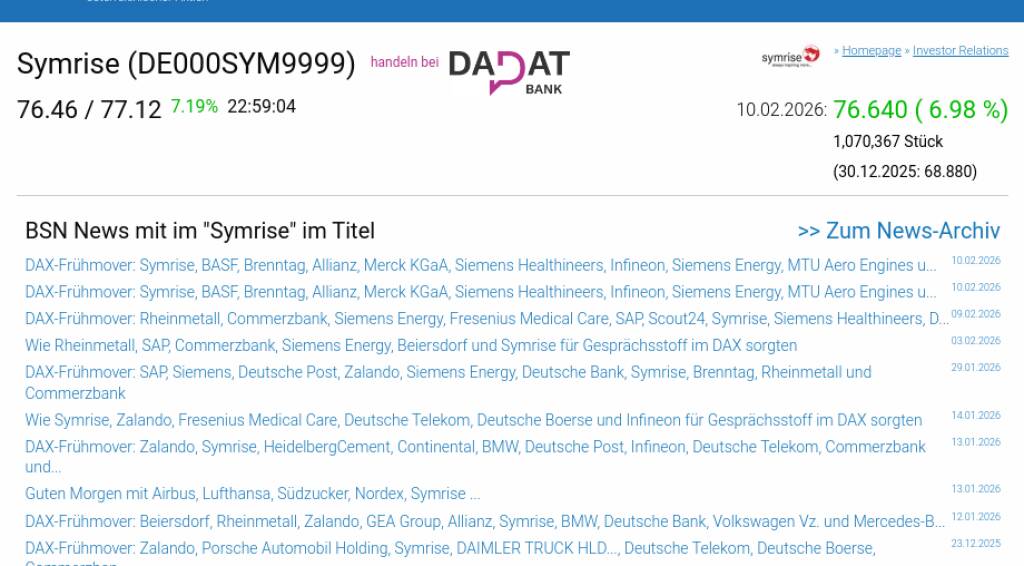Click the Symrise company logo
The height and width of the screenshot is (566, 1024).
click(x=790, y=56)
